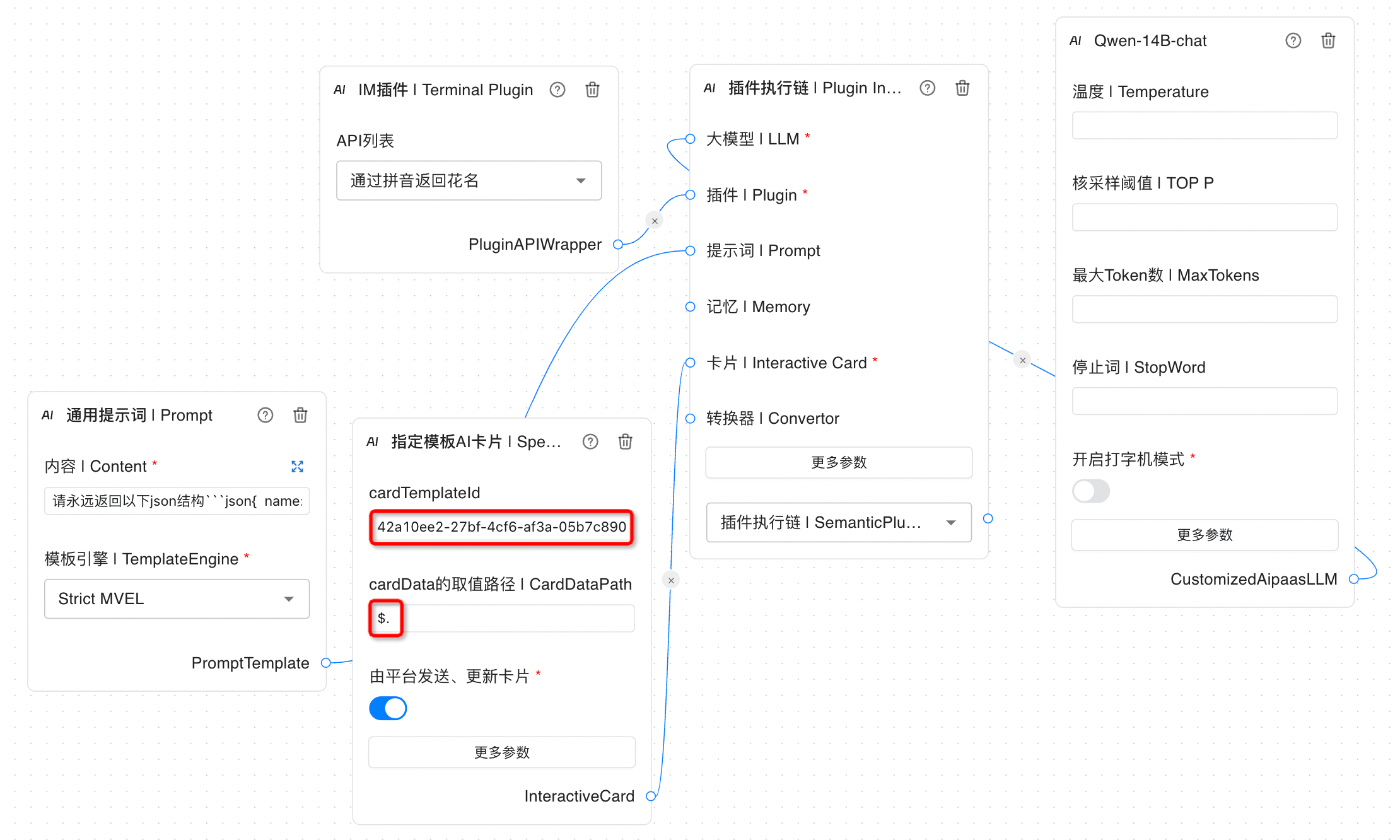Screen dimensions: 1400x840
Task: Delete the 通用提示词 Prompt node
Action: [x=300, y=415]
